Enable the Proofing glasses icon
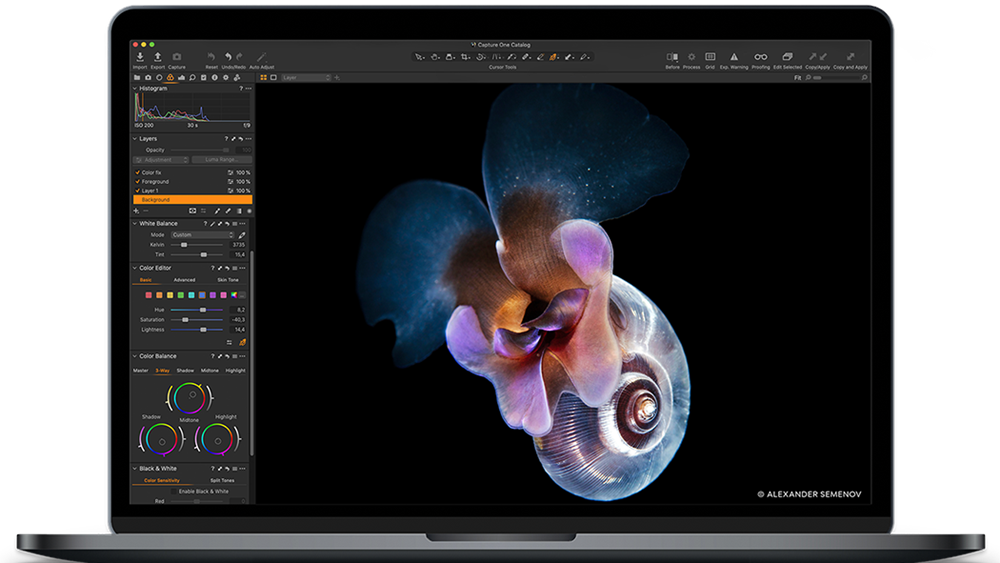1000x563 pixels. pyautogui.click(x=760, y=57)
